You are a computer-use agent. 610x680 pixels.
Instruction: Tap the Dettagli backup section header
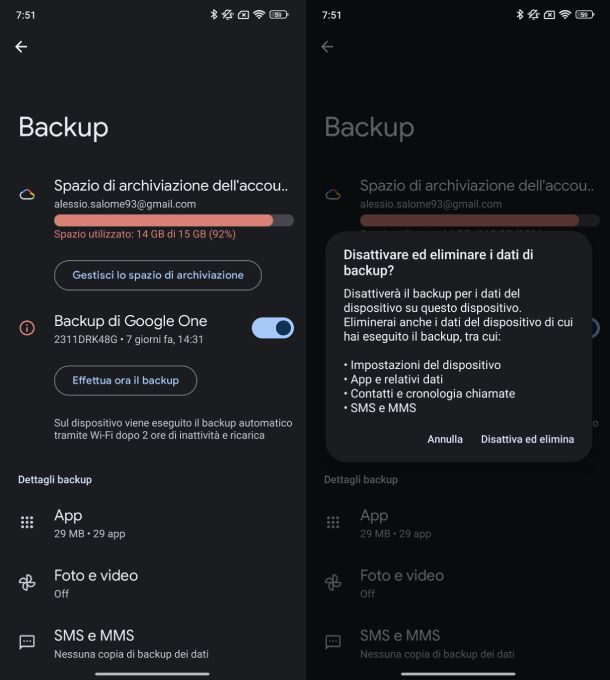pyautogui.click(x=55, y=480)
